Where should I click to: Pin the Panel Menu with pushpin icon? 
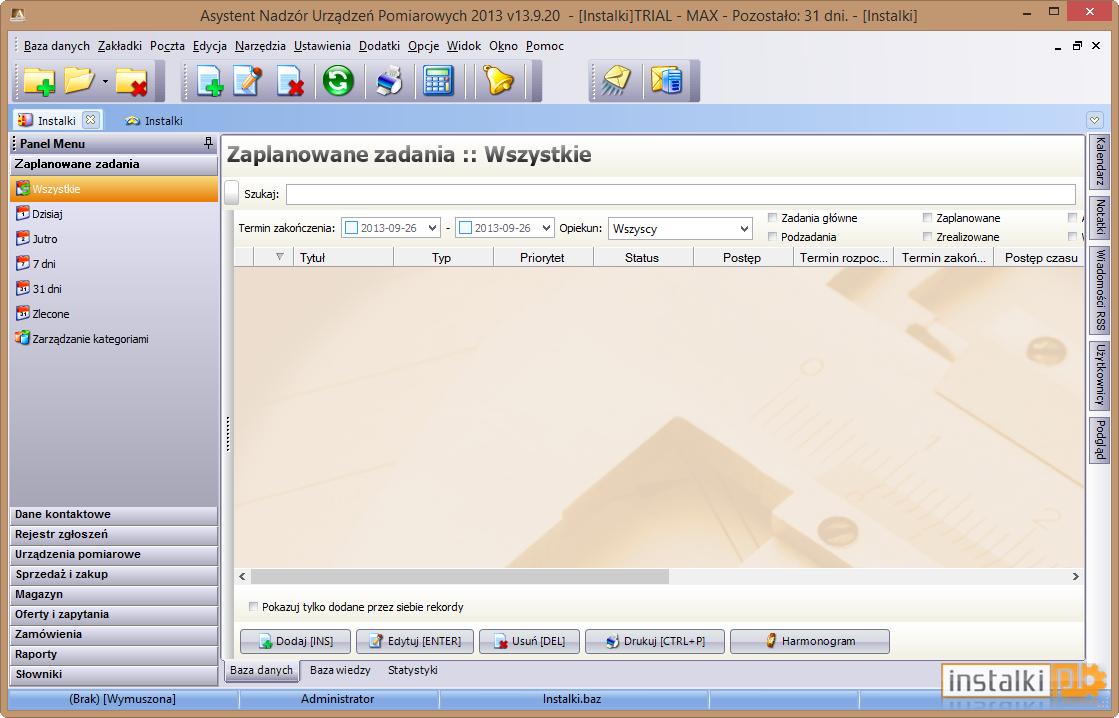click(x=208, y=143)
